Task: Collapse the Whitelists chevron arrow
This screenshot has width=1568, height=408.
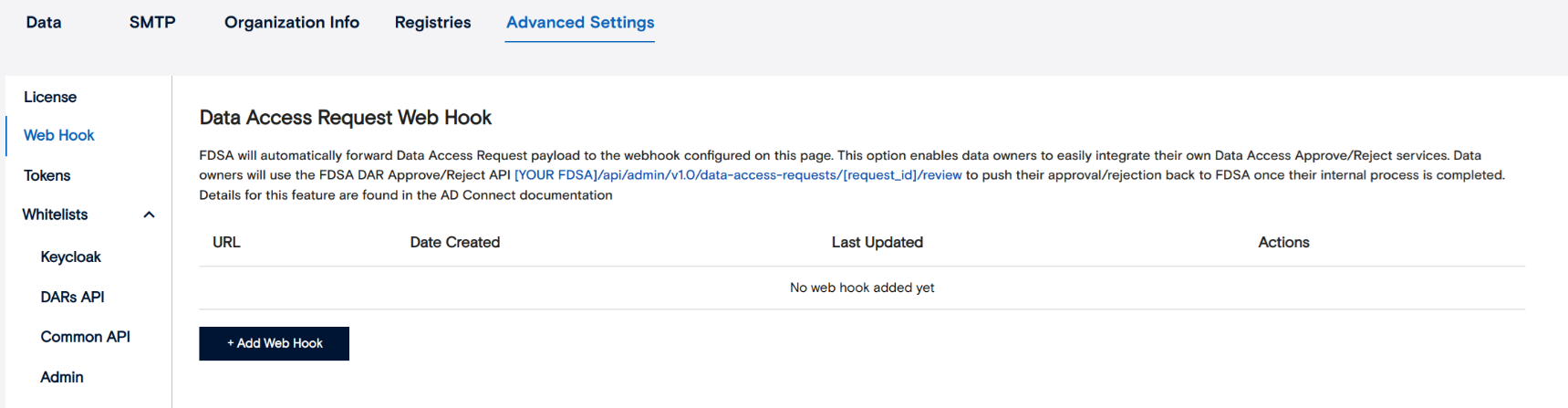Action: tap(150, 214)
